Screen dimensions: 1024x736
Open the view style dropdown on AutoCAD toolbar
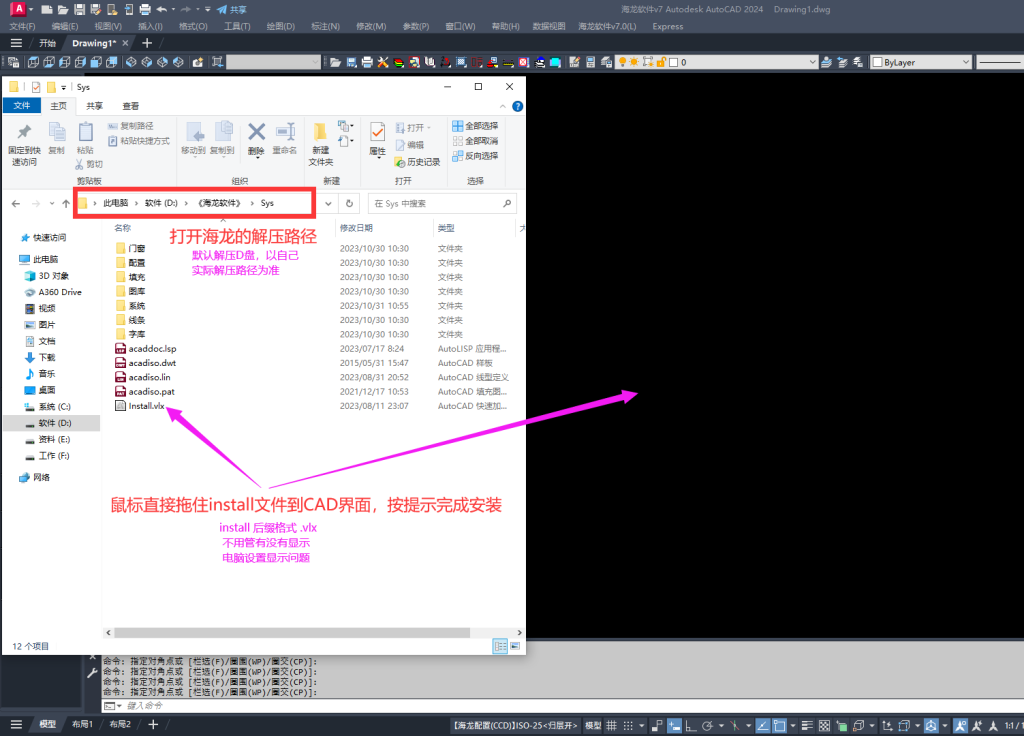click(274, 62)
